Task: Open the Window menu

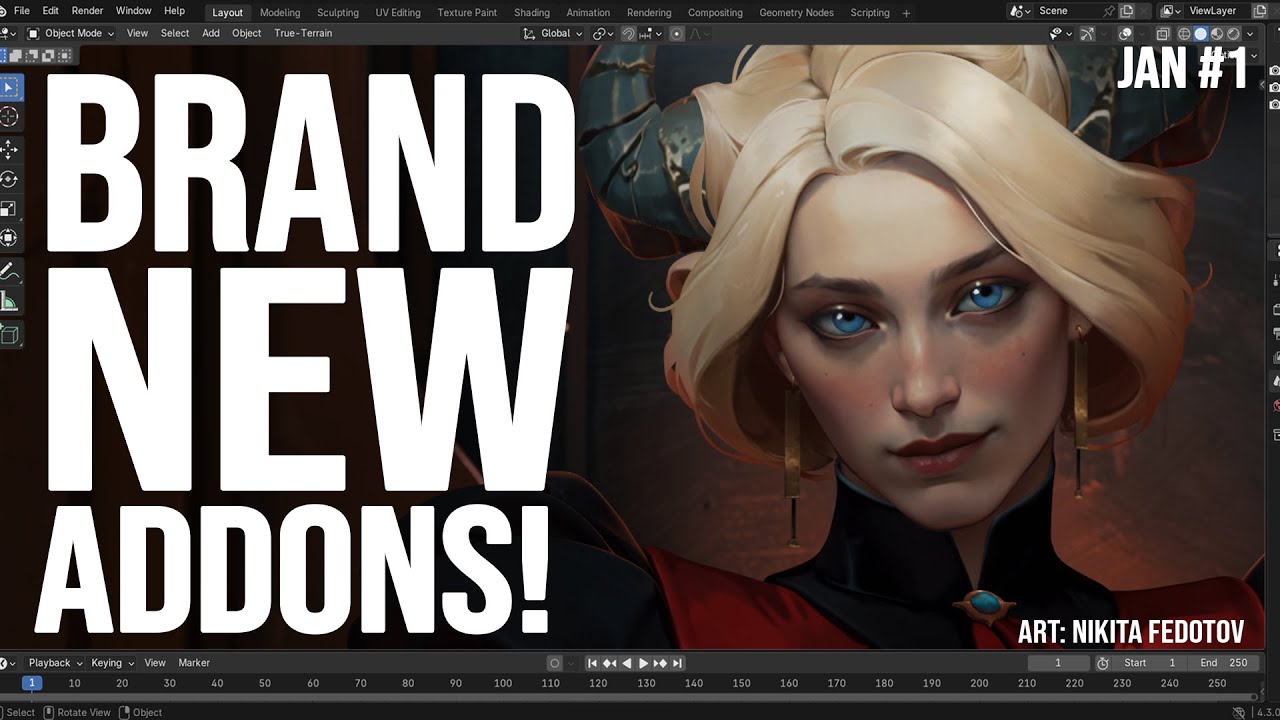Action: pyautogui.click(x=133, y=11)
